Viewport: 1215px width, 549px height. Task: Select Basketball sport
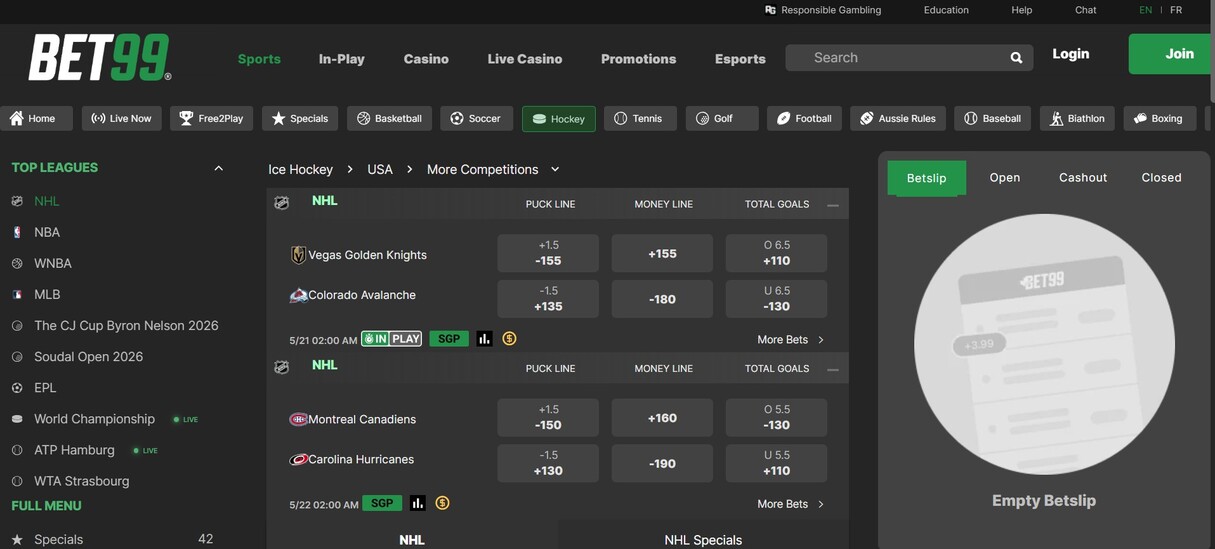click(390, 118)
